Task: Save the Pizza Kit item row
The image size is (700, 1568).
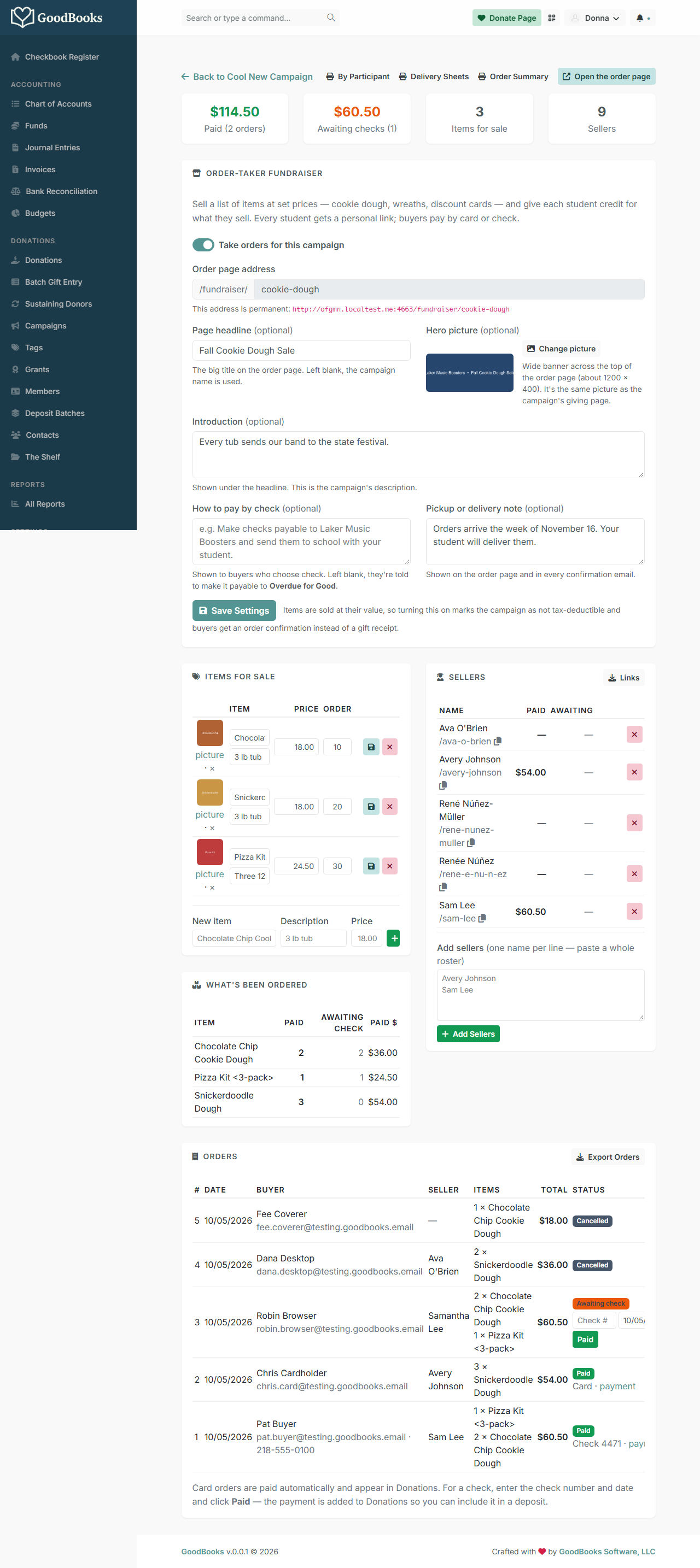Action: 371,866
